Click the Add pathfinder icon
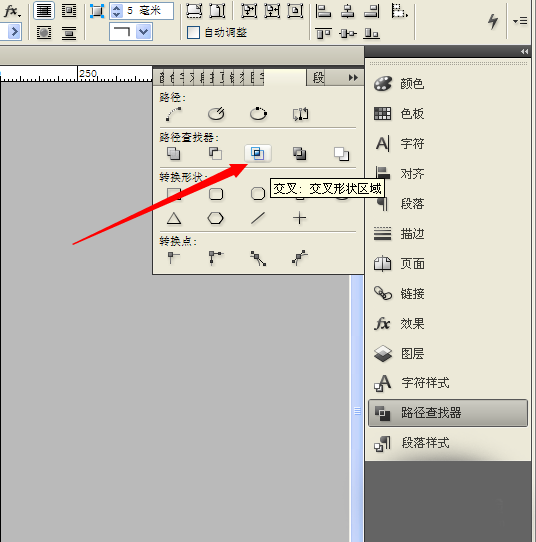Image resolution: width=536 pixels, height=542 pixels. [173, 153]
